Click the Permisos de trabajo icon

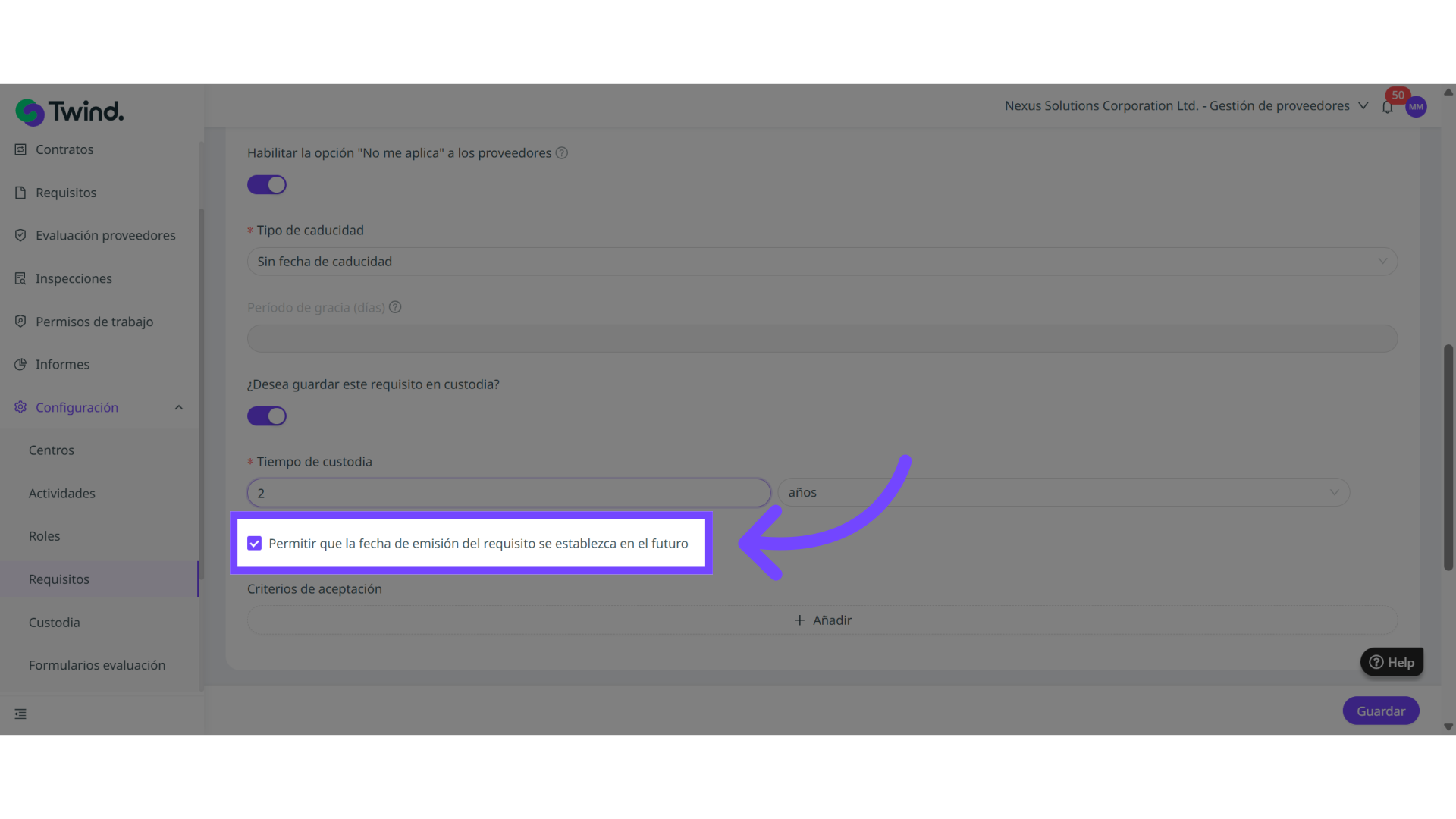pyautogui.click(x=20, y=322)
